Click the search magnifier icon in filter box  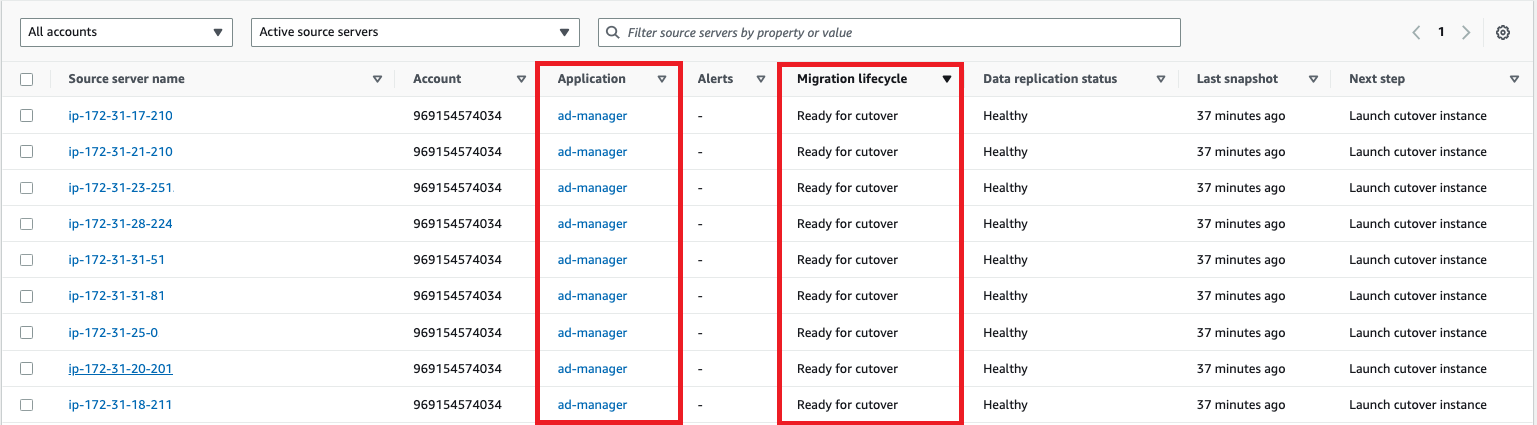(613, 32)
